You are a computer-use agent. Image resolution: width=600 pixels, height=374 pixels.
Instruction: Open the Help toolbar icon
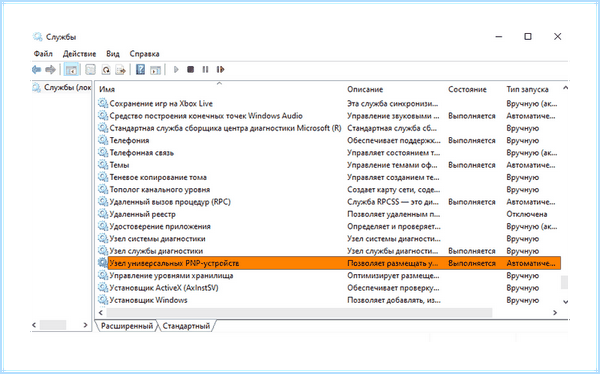[140, 70]
